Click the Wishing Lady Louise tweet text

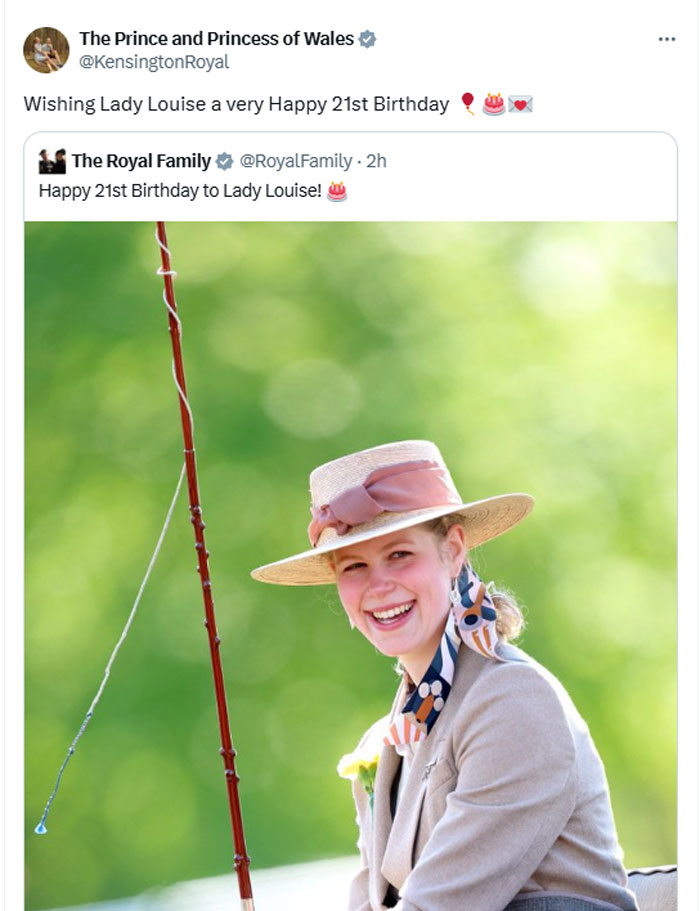pos(236,104)
